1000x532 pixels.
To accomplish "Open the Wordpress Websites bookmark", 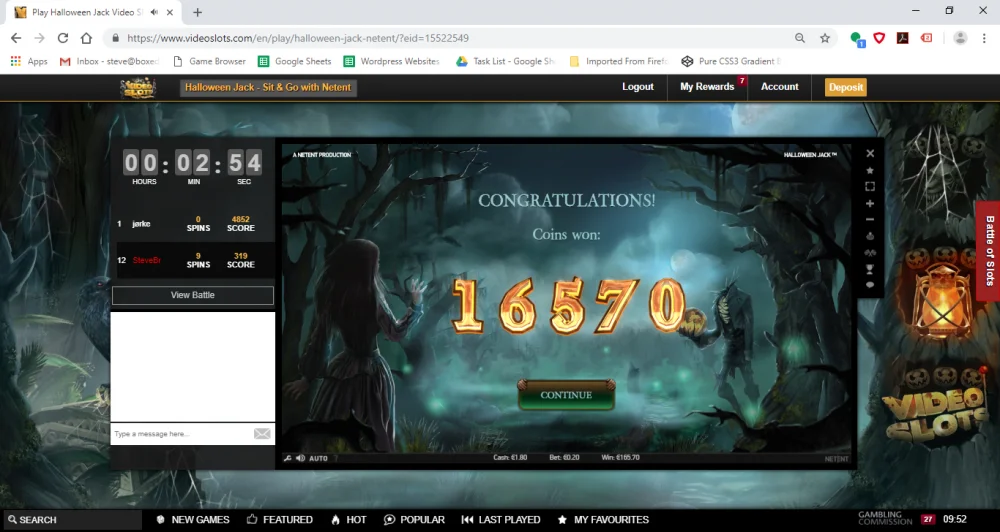I will 392,61.
